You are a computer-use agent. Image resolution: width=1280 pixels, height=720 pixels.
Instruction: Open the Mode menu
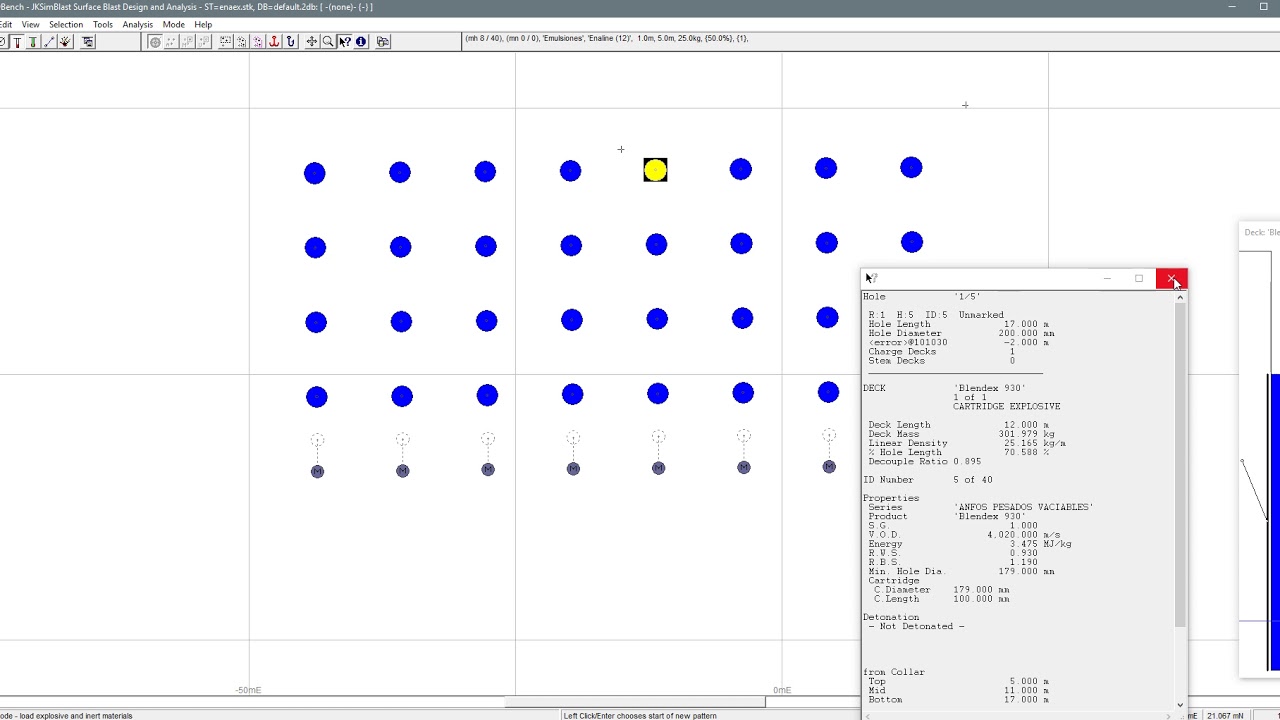coord(174,24)
